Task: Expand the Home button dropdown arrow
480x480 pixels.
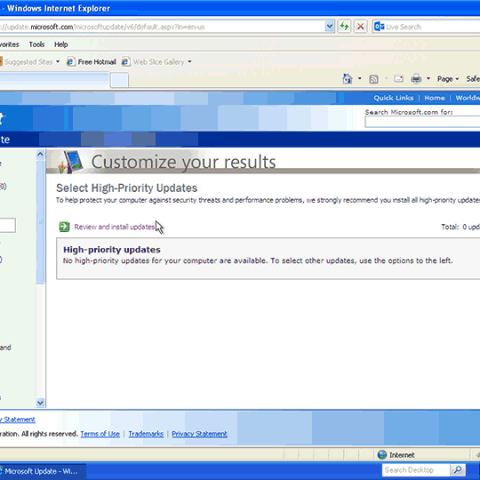Action: 360,79
